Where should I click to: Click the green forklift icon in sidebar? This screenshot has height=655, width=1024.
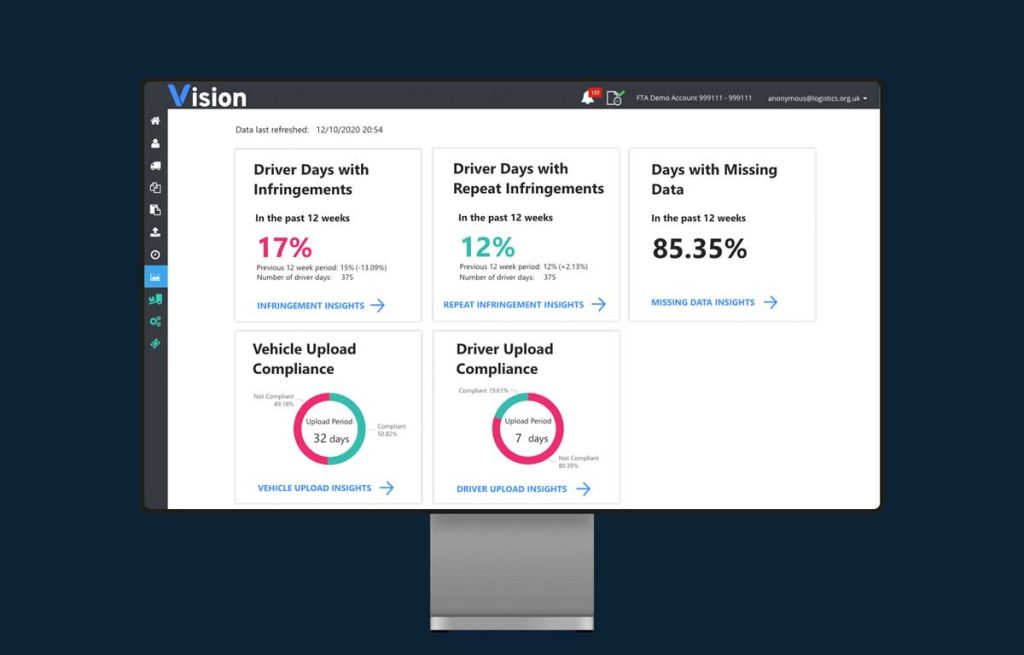(x=155, y=299)
